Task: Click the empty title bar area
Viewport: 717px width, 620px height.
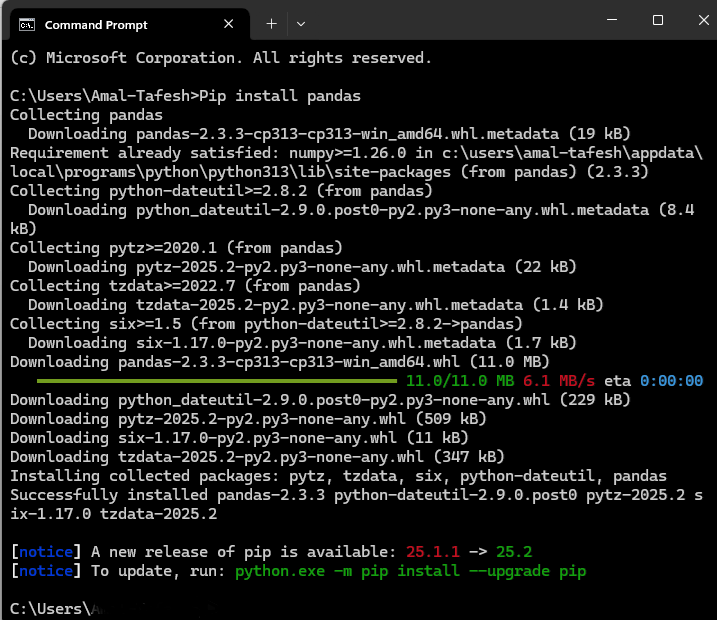Action: pos(450,22)
